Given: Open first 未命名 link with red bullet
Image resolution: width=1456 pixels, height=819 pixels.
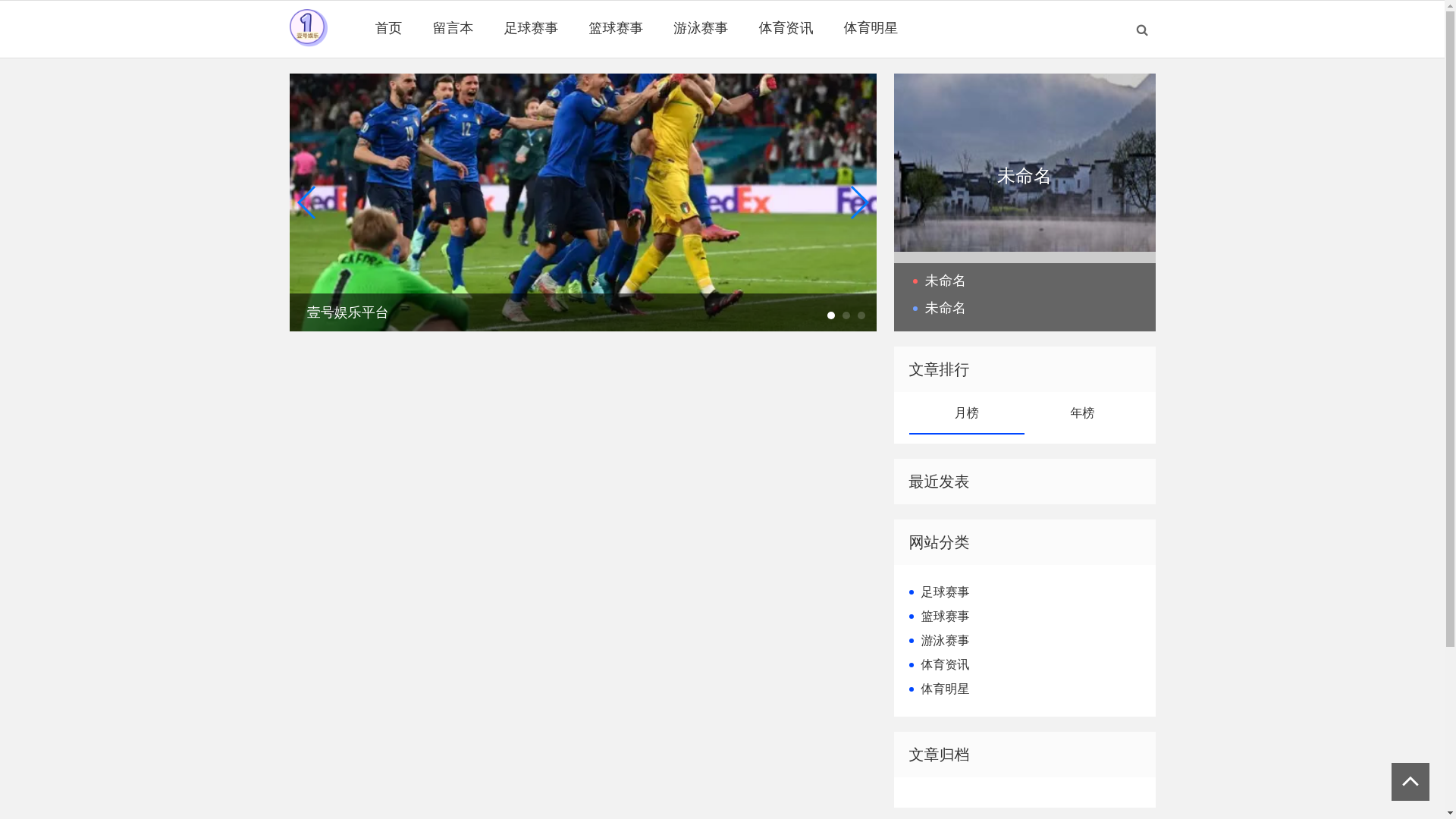Looking at the screenshot, I should tap(945, 281).
